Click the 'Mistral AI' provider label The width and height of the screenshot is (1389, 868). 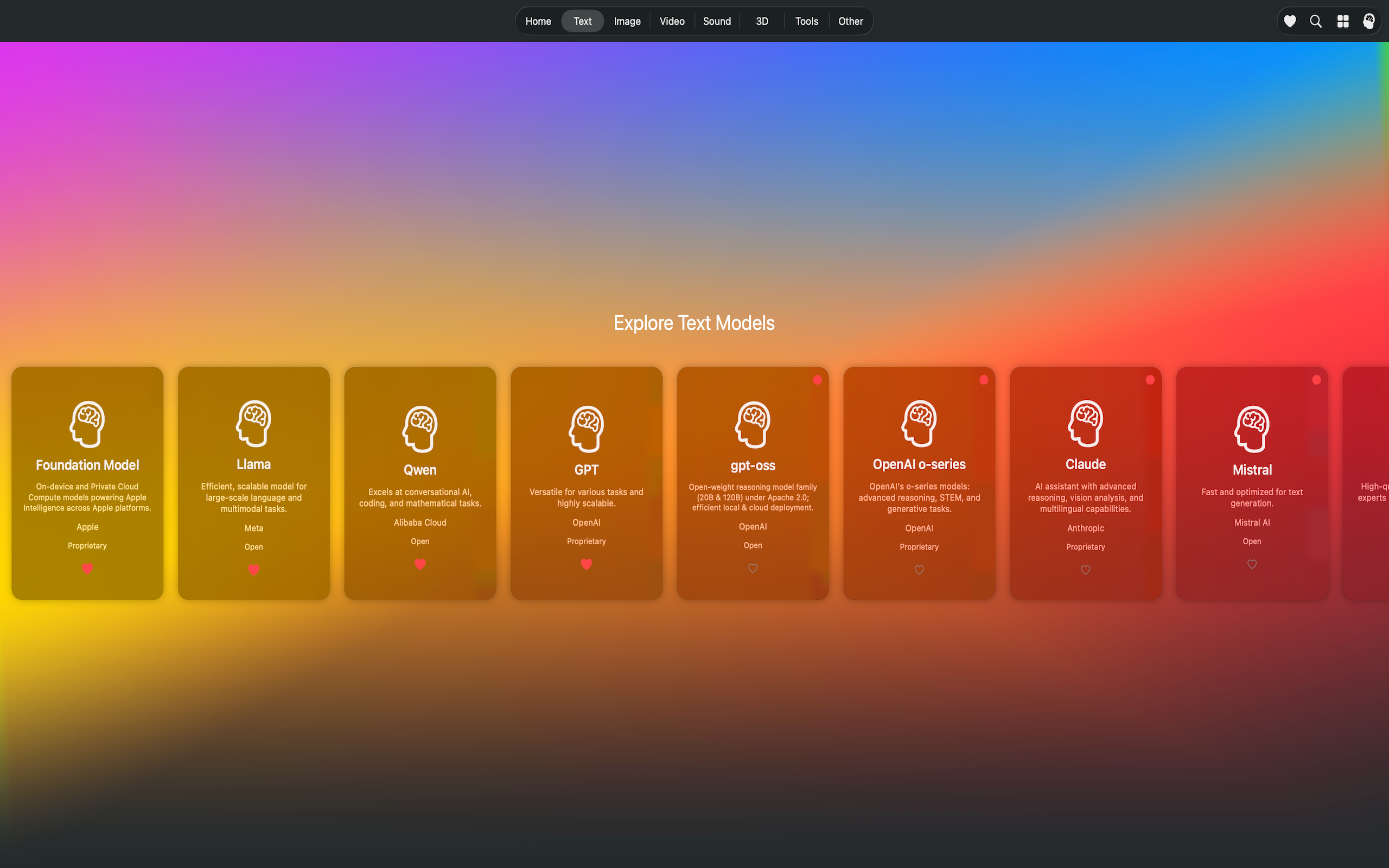click(x=1252, y=522)
